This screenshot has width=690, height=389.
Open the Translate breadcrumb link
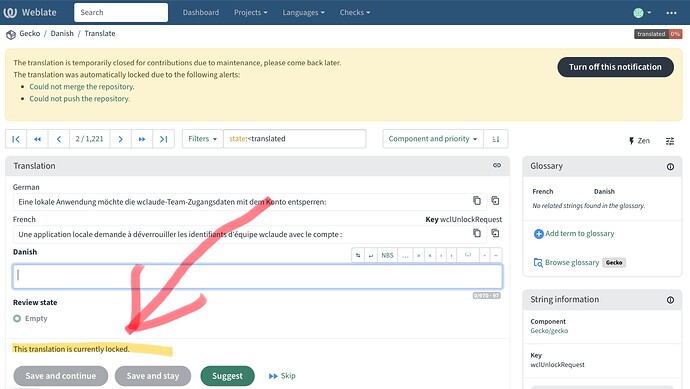coord(100,33)
